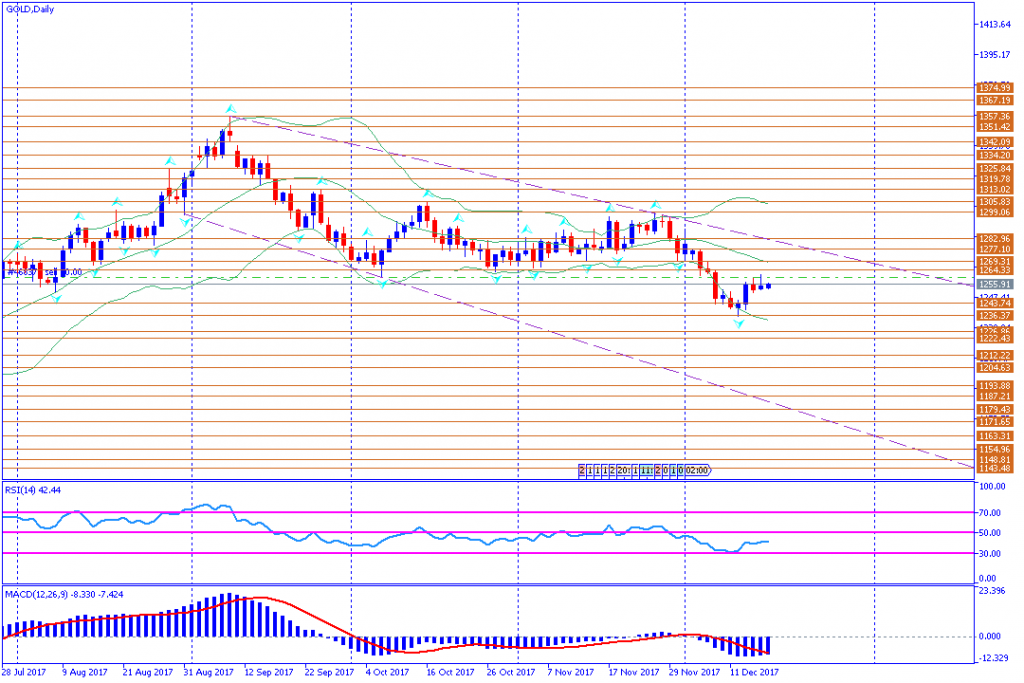Screen dimensions: 1024x683
Task: Select the '02:00' arrow-shaped event marker
Action: pyautogui.click(x=697, y=469)
